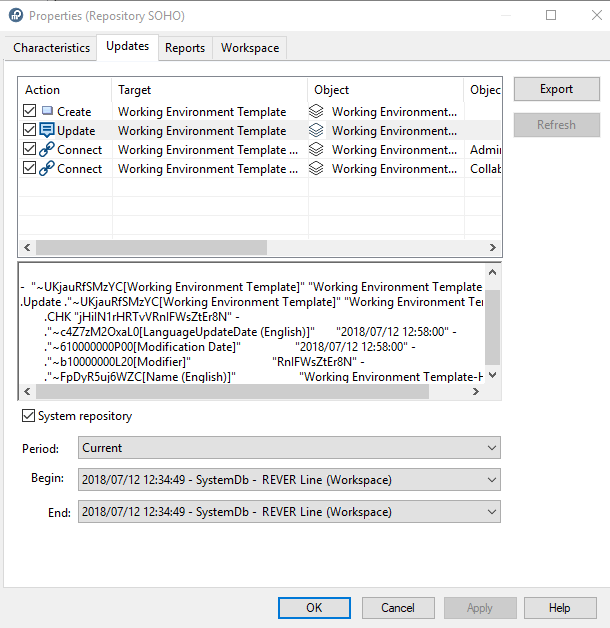Click the Export button
The width and height of the screenshot is (610, 628).
556,89
